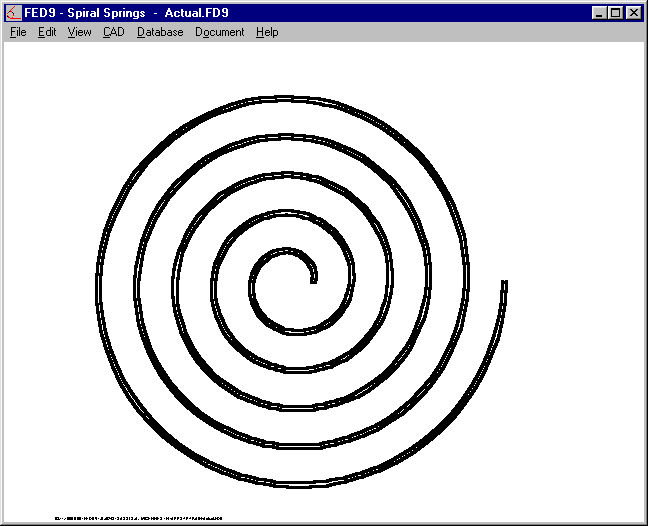Open the Edit menu
Image resolution: width=648 pixels, height=526 pixels.
click(x=47, y=32)
